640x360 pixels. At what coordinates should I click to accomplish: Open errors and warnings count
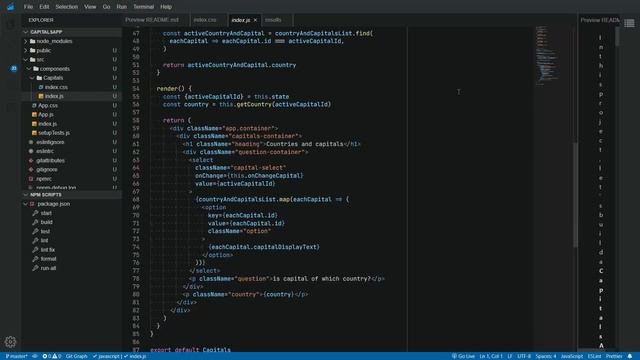coord(51,356)
